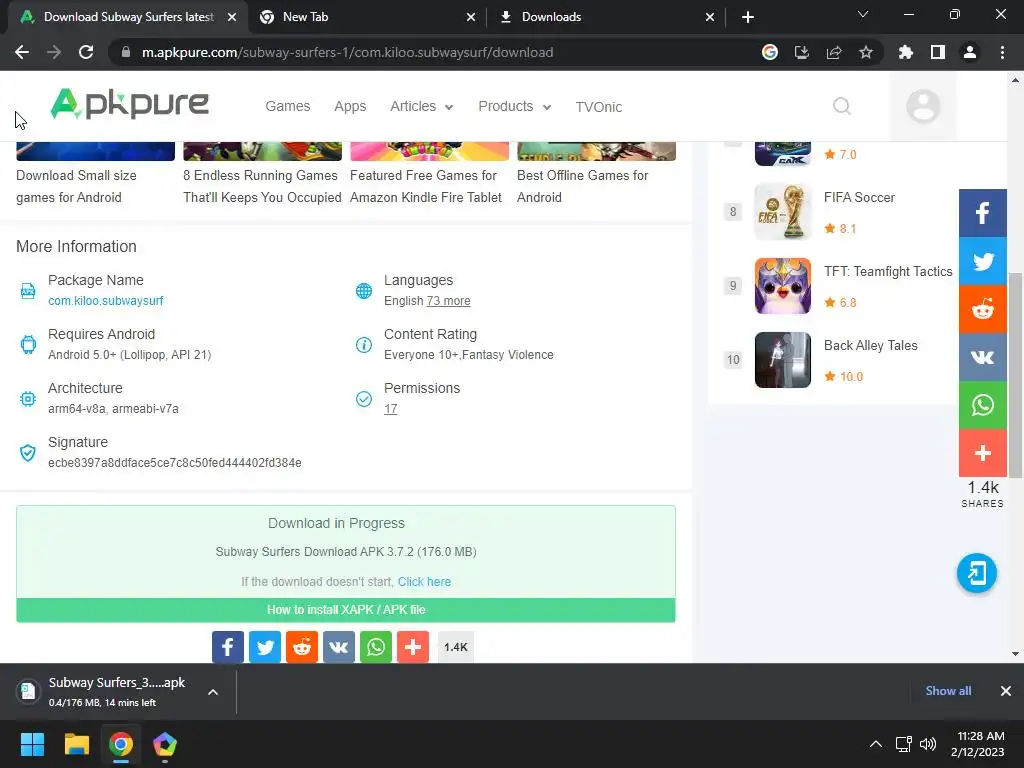Open the Google account icon in address bar
Viewport: 1024px width, 768px height.
click(x=770, y=52)
